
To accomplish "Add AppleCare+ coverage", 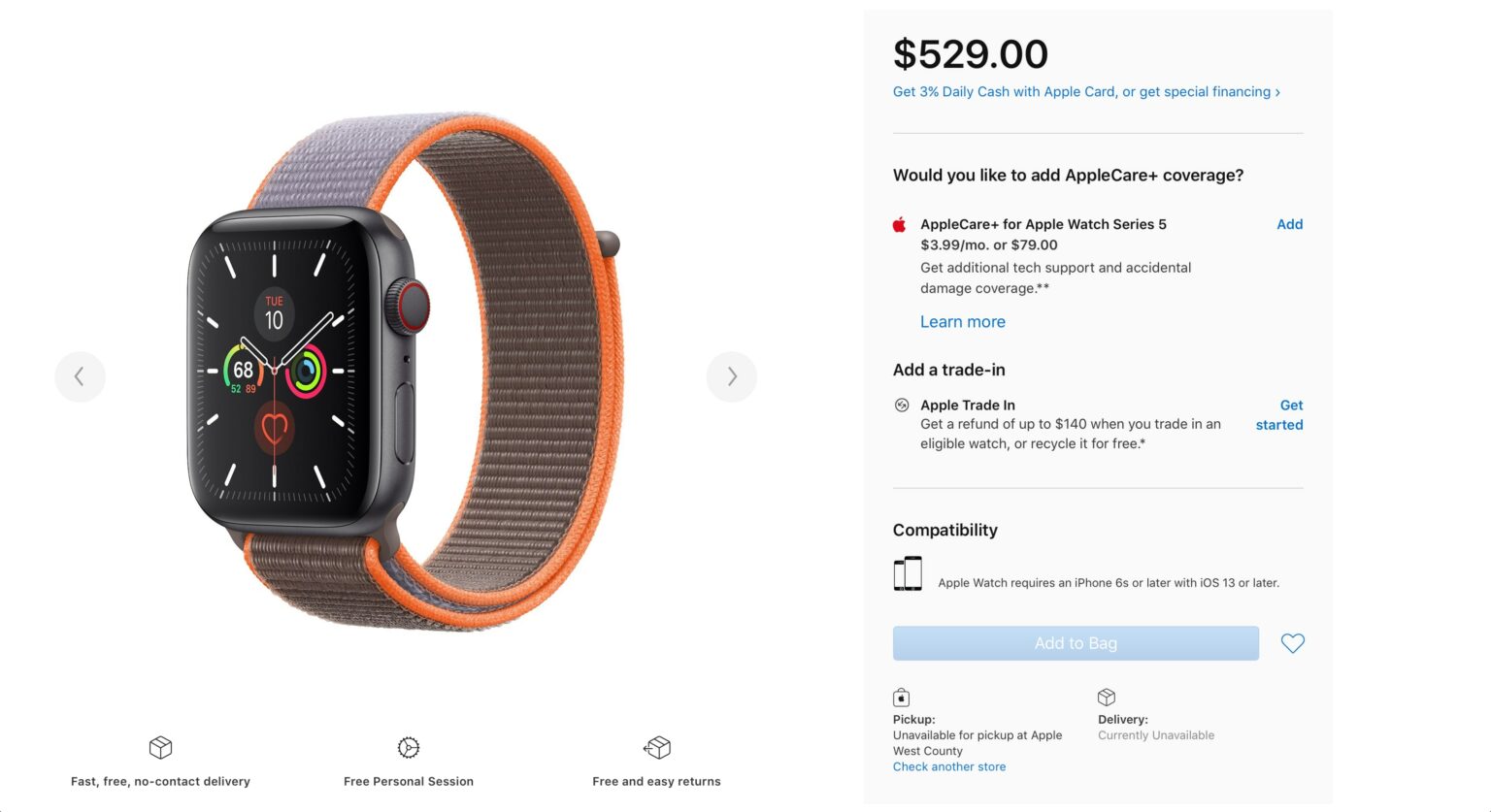I will [1289, 224].
